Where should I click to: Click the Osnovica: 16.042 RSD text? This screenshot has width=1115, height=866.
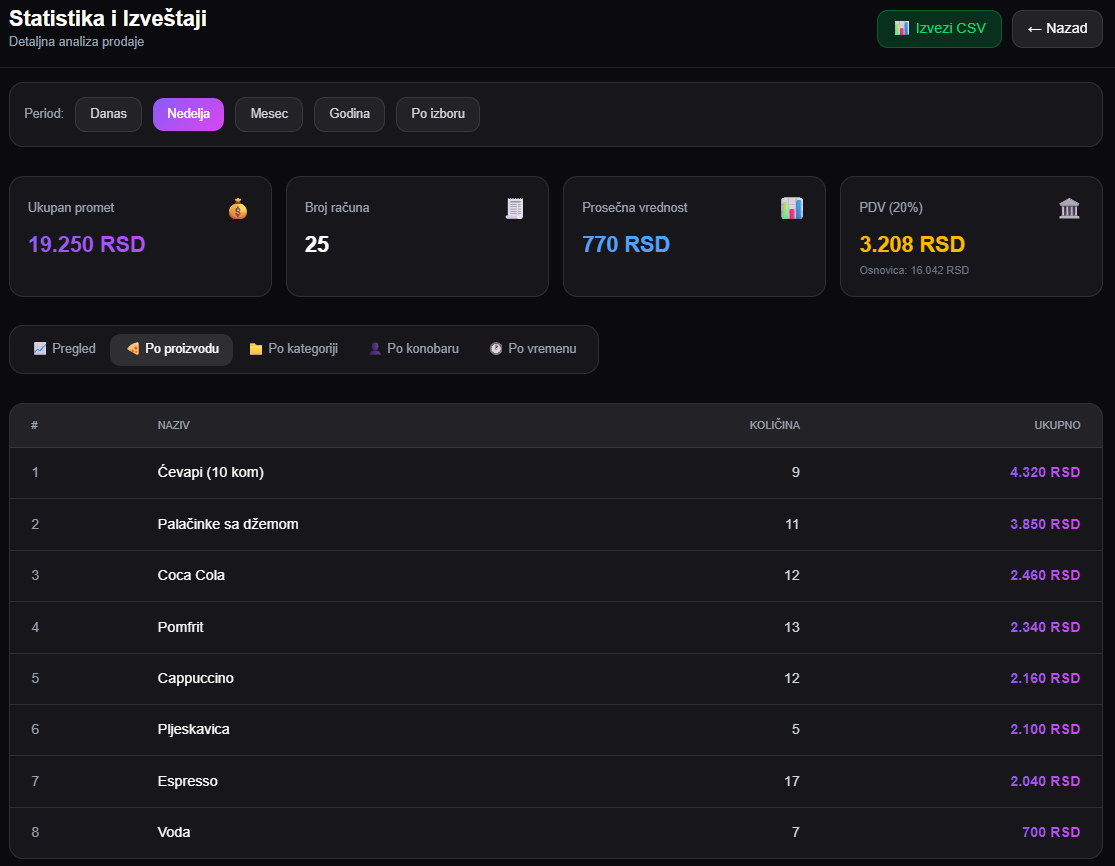point(914,270)
